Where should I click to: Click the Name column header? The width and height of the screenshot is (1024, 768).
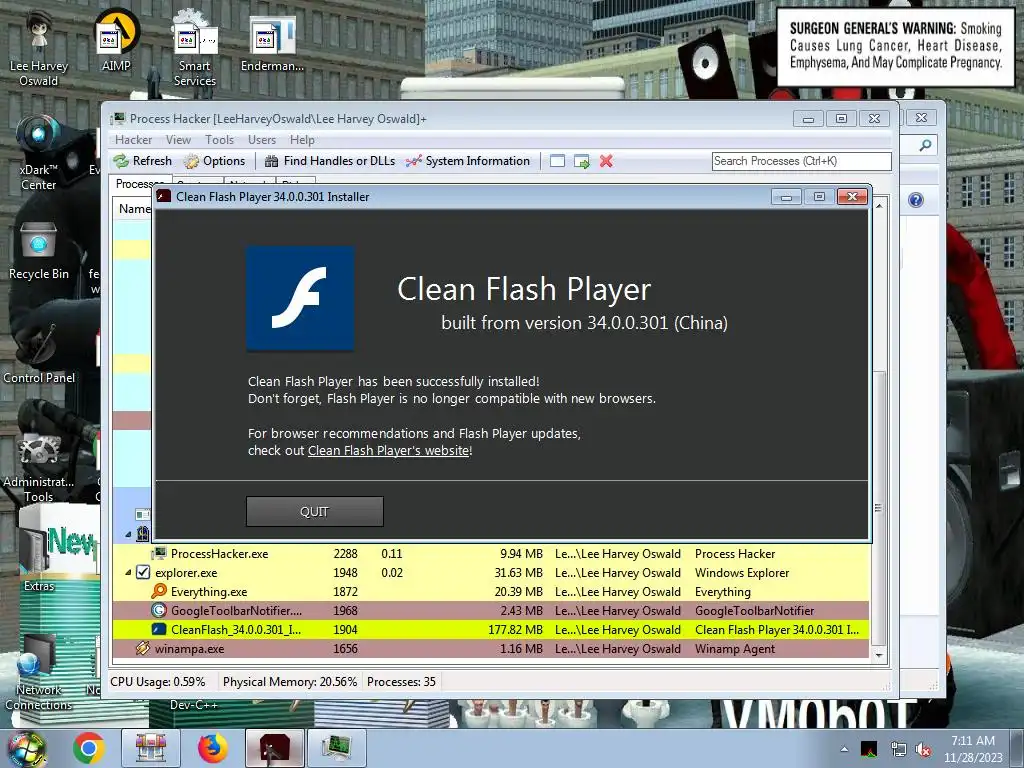click(x=135, y=209)
